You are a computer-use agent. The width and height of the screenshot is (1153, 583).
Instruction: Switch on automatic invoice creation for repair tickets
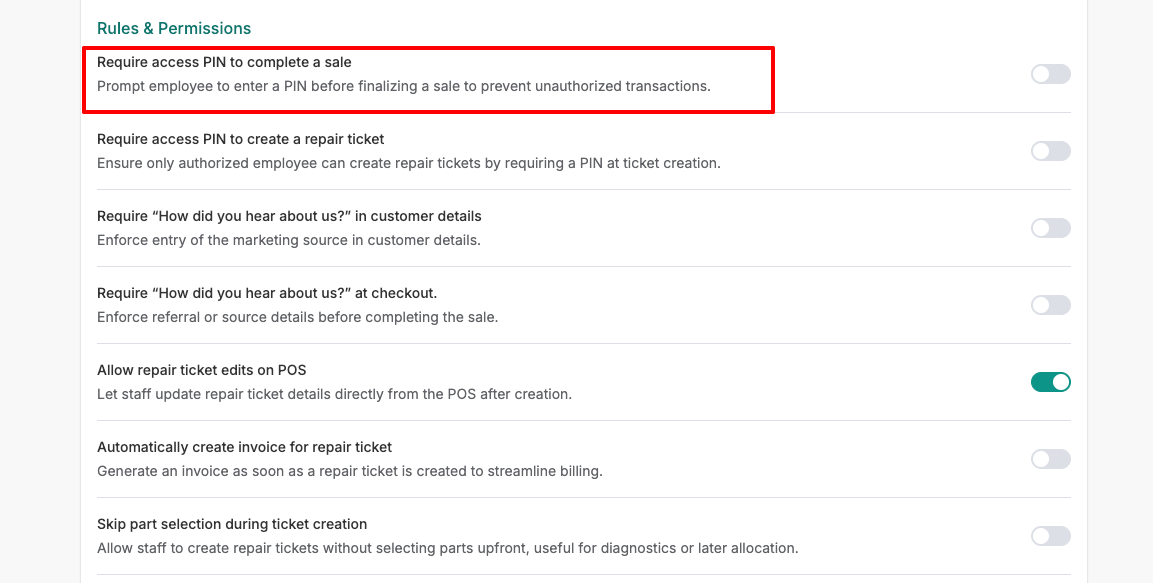click(x=1050, y=459)
